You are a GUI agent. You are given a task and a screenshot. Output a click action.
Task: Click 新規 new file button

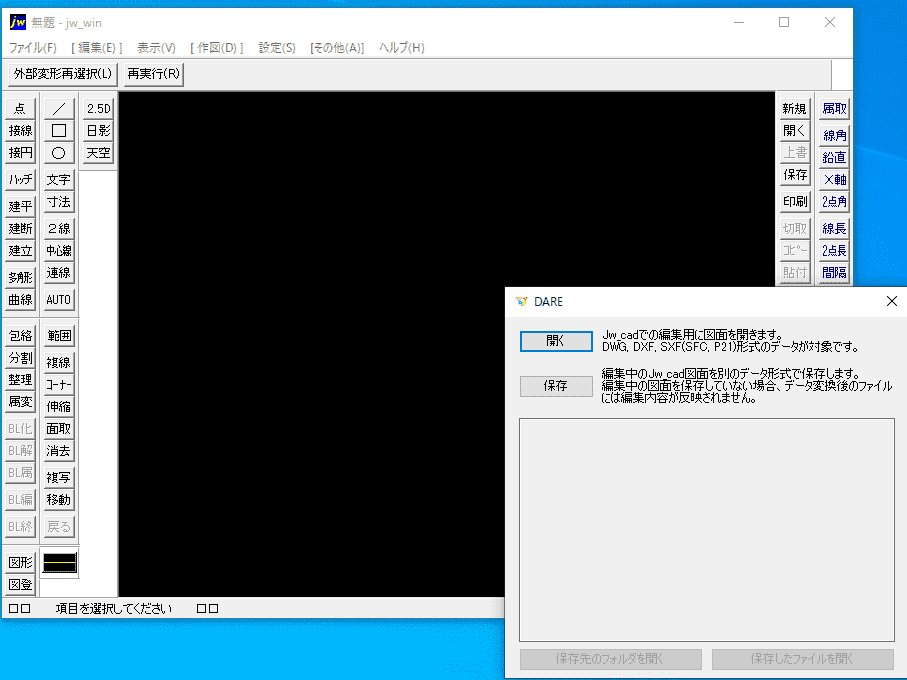point(795,108)
